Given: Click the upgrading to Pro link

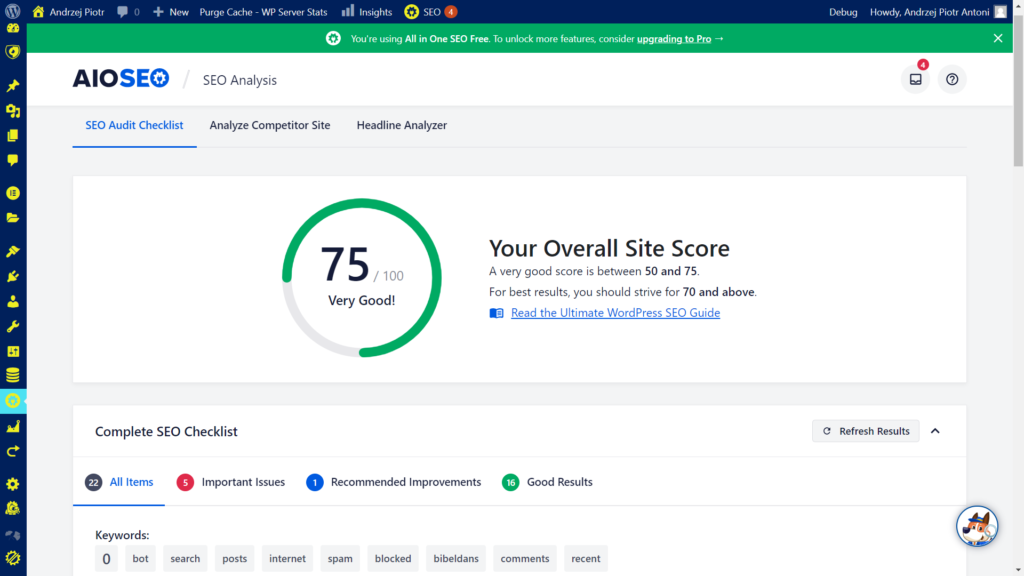Looking at the screenshot, I should pyautogui.click(x=674, y=39).
